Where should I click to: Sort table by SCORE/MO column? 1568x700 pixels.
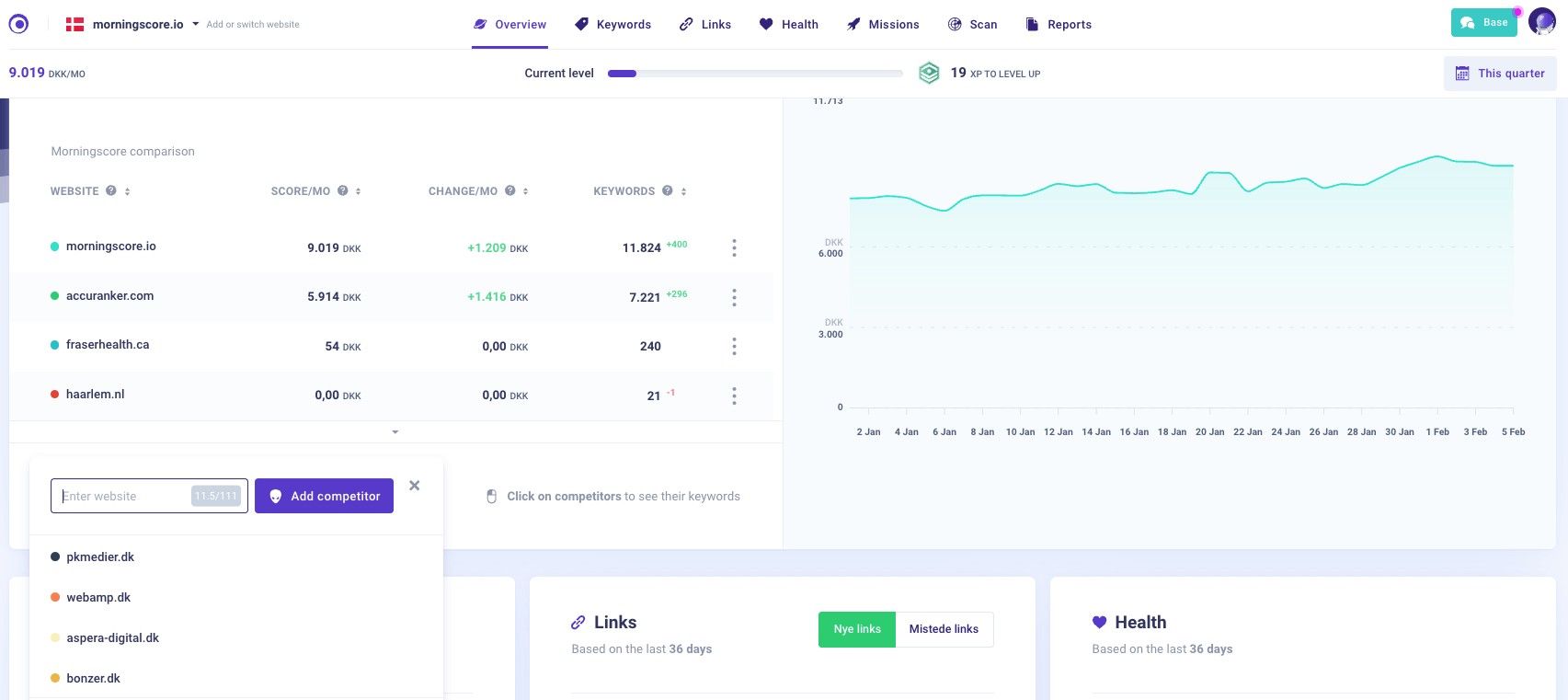tap(358, 191)
